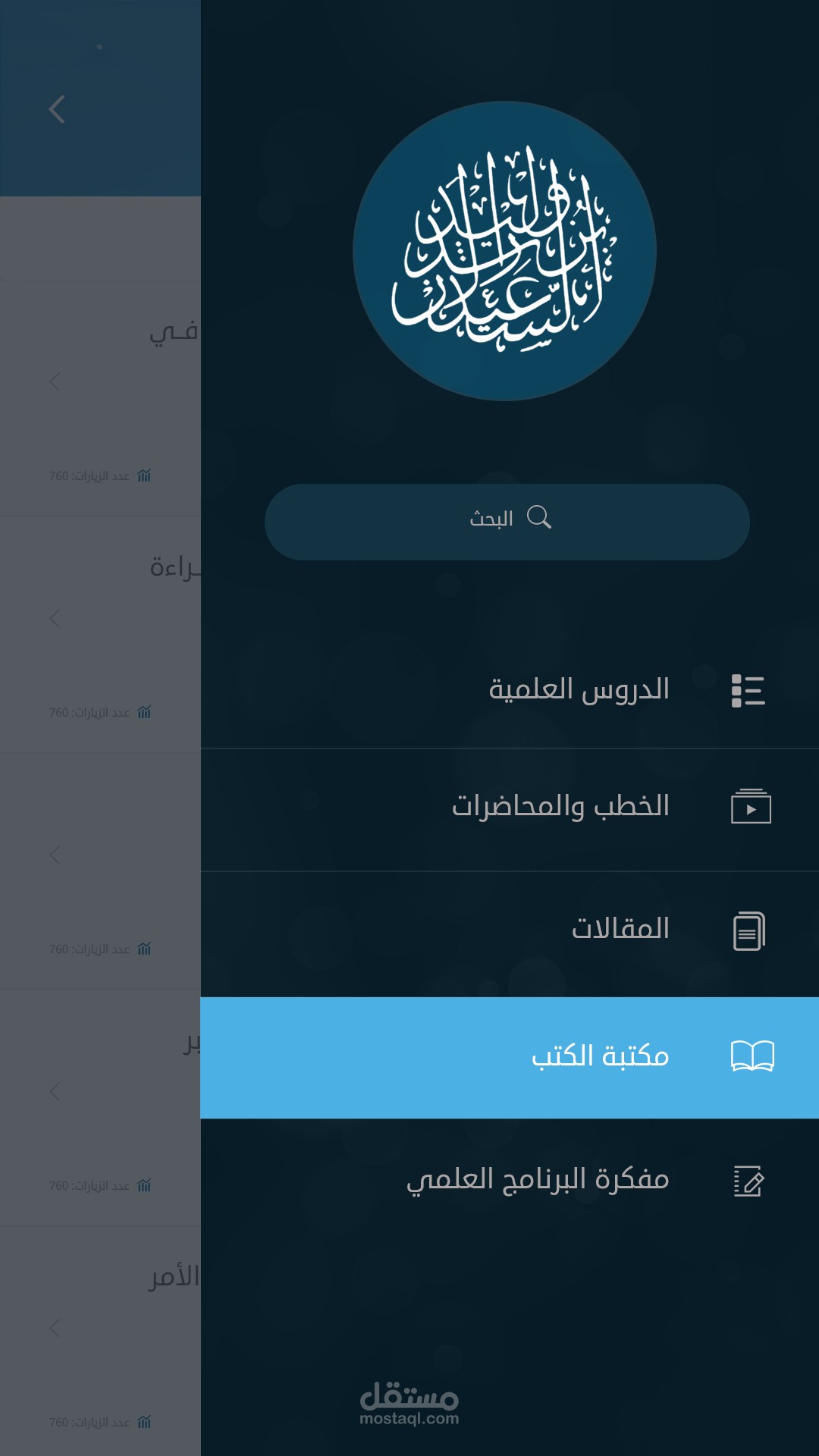
Task: Expand the first dimmed list item chevron
Action: pyautogui.click(x=55, y=381)
